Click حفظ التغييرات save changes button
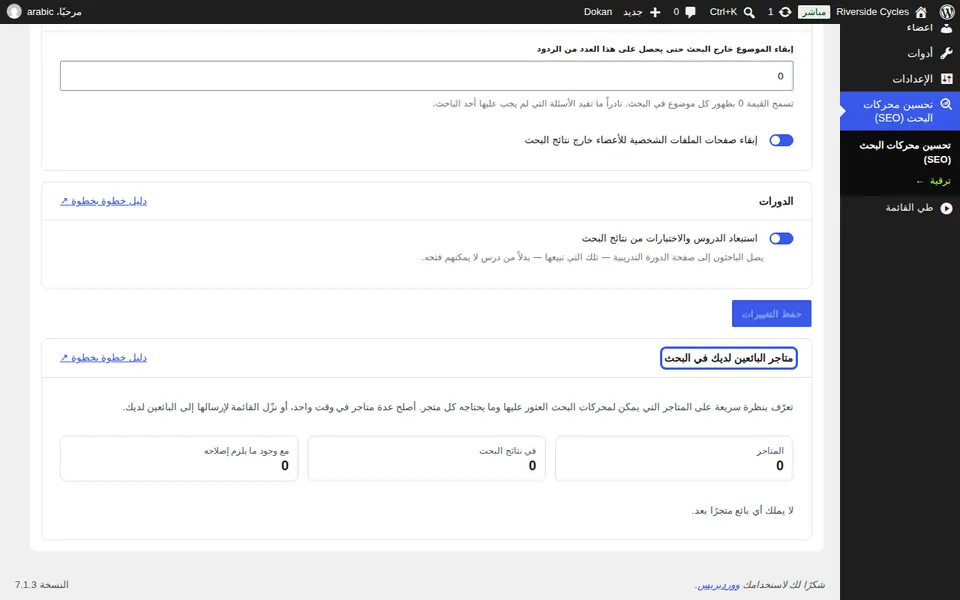Image resolution: width=960 pixels, height=600 pixels. click(771, 313)
